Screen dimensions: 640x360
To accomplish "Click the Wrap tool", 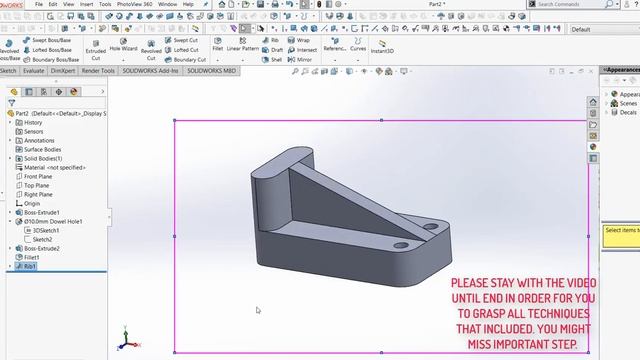I will 299,40.
